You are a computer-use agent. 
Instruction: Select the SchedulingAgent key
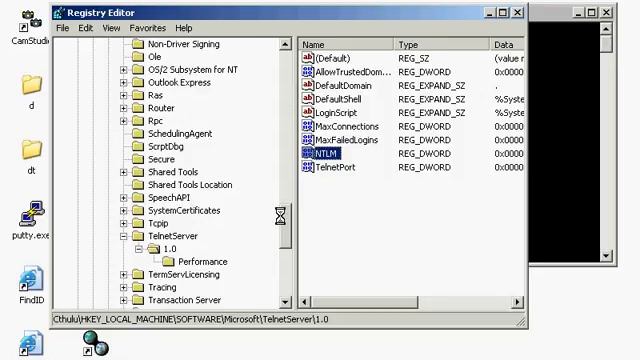coord(180,133)
